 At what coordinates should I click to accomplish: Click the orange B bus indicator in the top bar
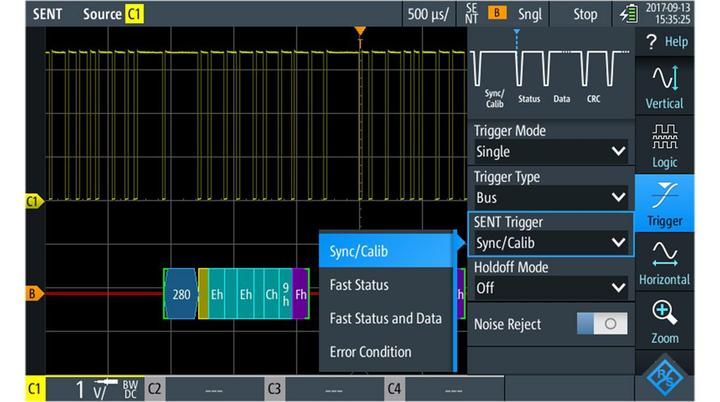click(496, 13)
